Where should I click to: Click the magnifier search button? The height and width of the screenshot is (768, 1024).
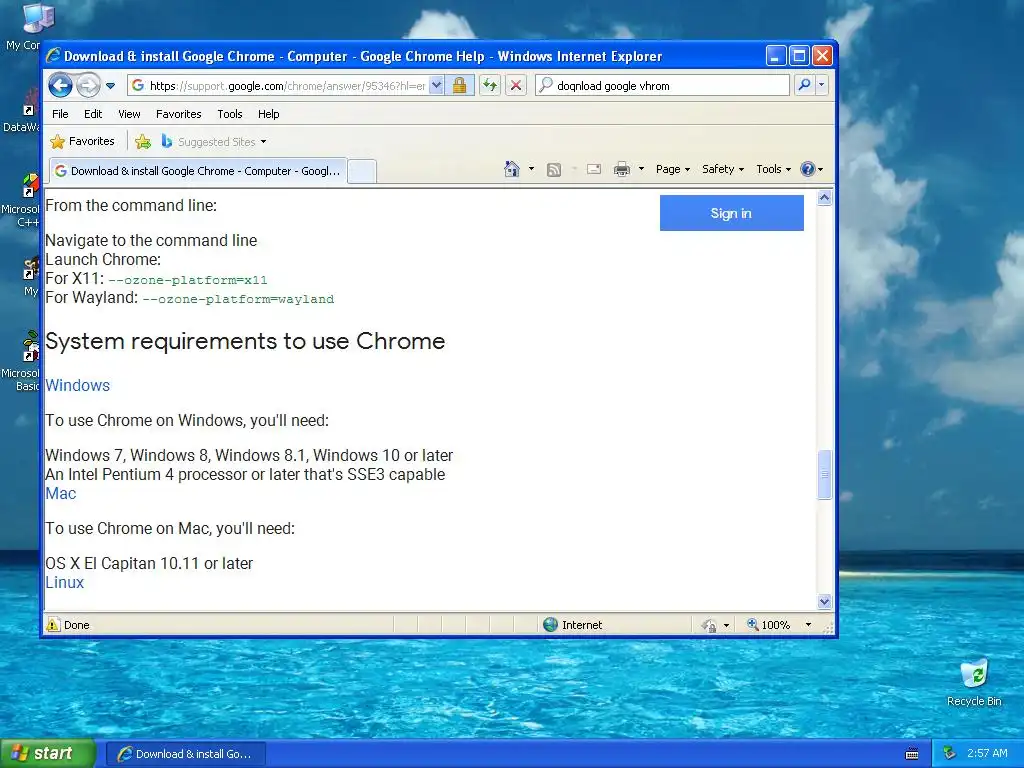click(x=805, y=86)
